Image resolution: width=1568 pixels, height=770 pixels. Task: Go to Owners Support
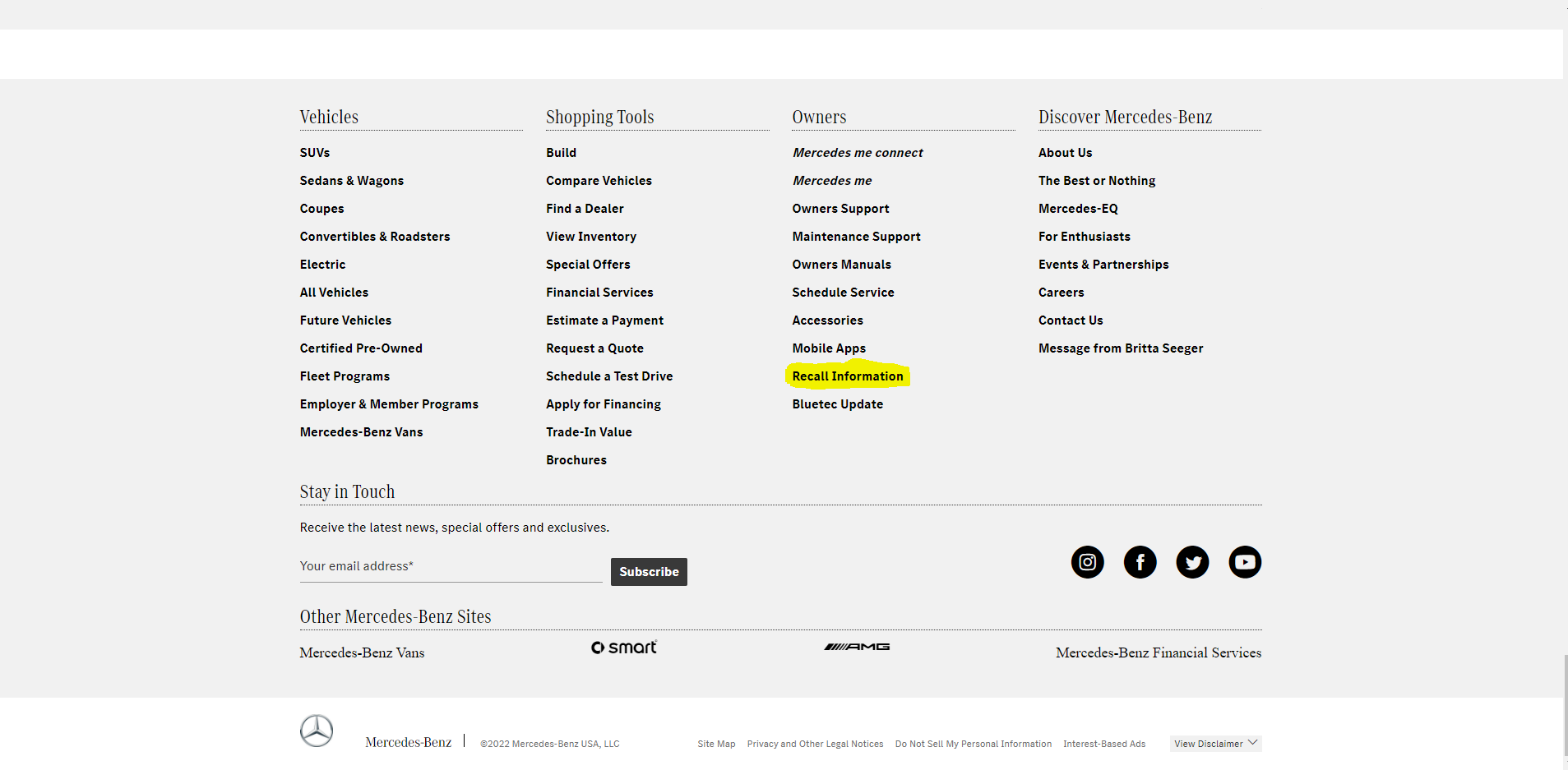840,209
